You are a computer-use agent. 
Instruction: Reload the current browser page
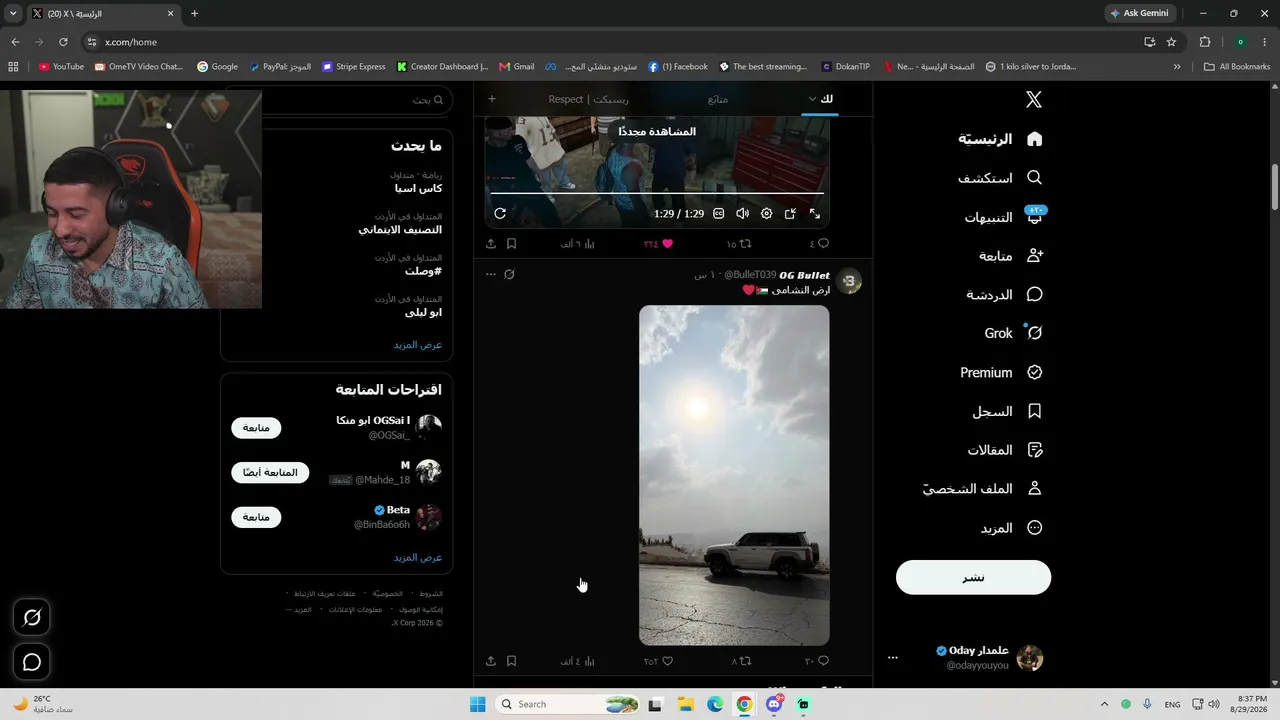tap(63, 42)
